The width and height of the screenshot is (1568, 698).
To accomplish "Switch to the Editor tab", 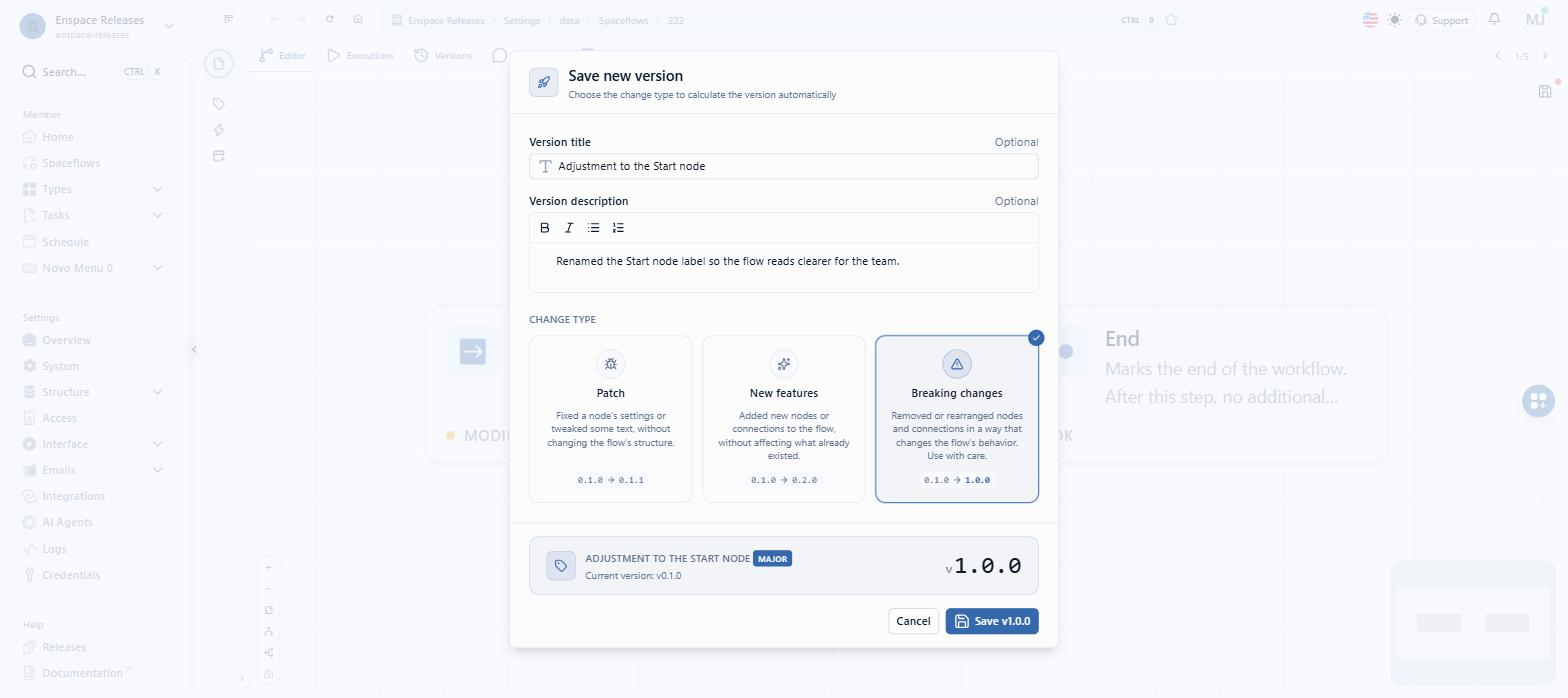I will tap(283, 56).
